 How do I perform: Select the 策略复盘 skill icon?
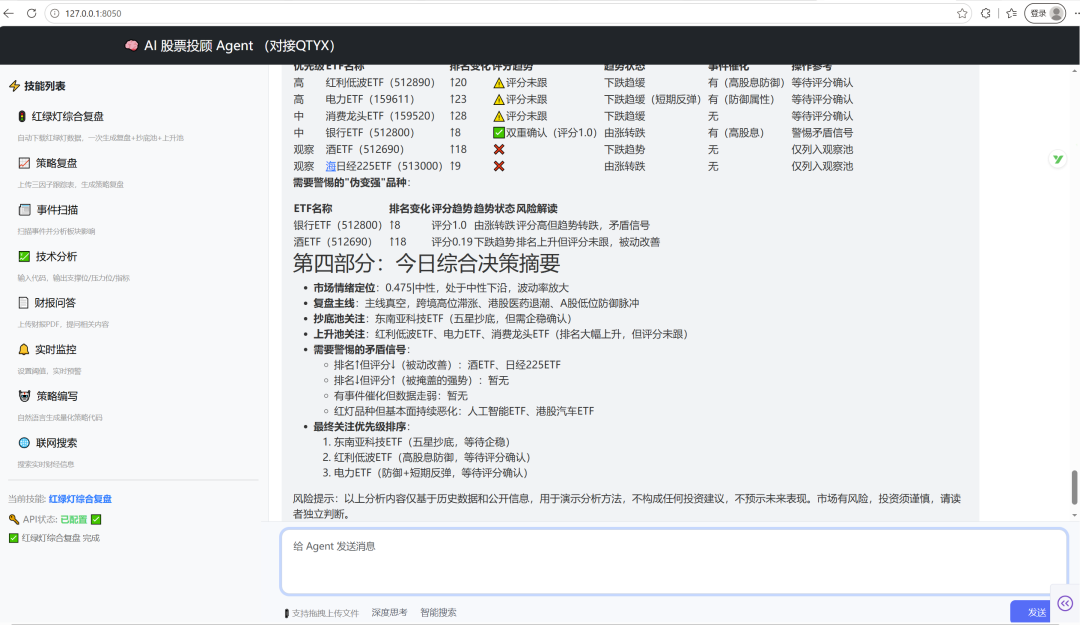tap(24, 163)
